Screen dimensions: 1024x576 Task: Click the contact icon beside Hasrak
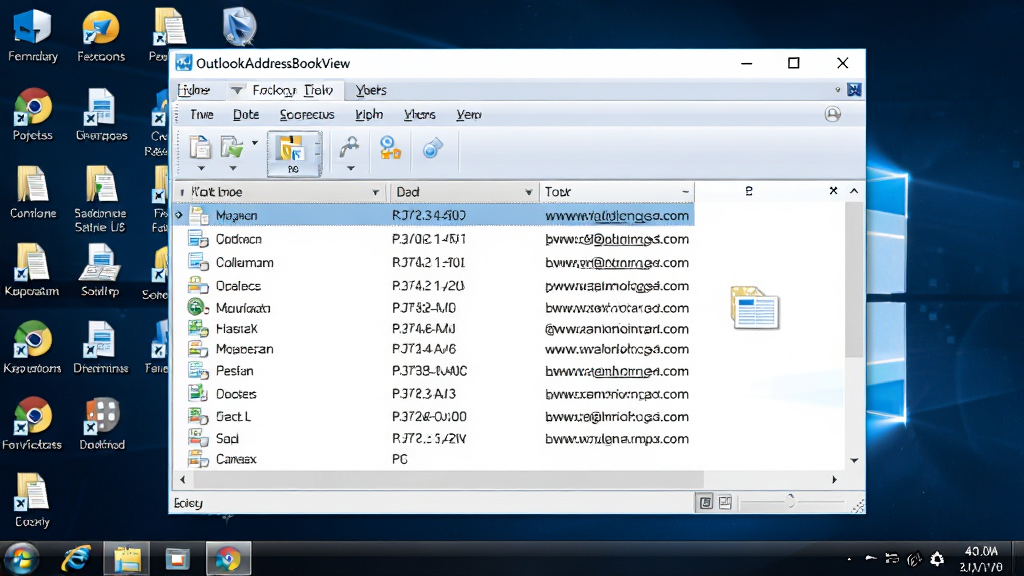[x=198, y=328]
